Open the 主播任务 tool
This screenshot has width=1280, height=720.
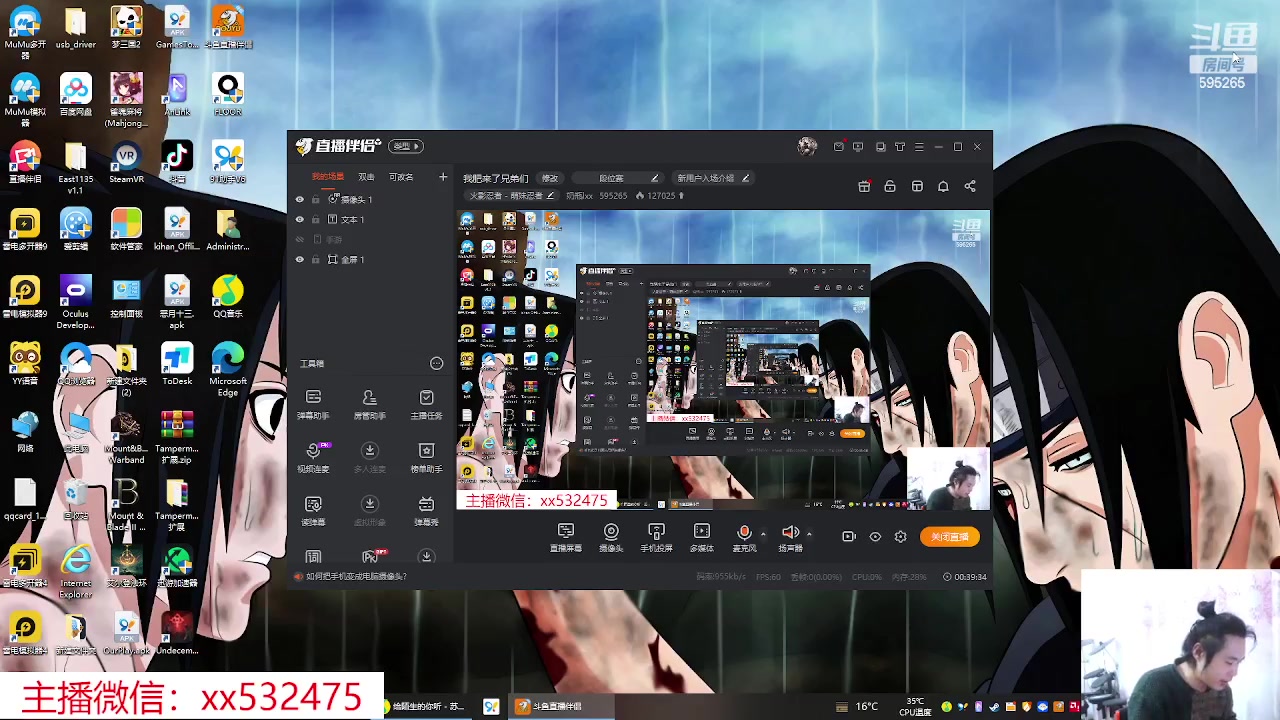(x=427, y=404)
